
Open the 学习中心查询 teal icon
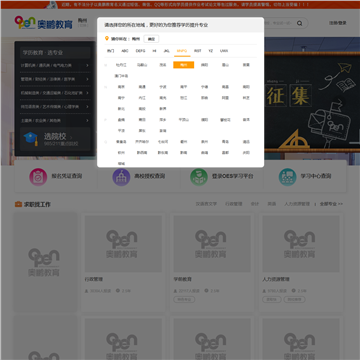[x=287, y=177]
